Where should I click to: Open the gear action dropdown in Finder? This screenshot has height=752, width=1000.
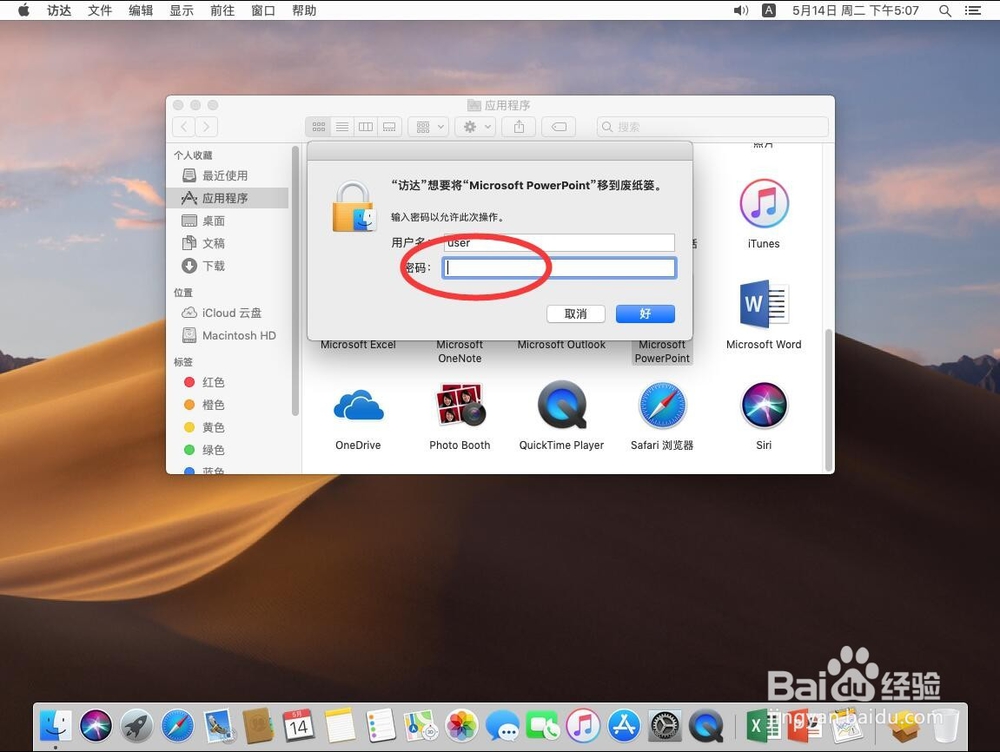pyautogui.click(x=476, y=127)
